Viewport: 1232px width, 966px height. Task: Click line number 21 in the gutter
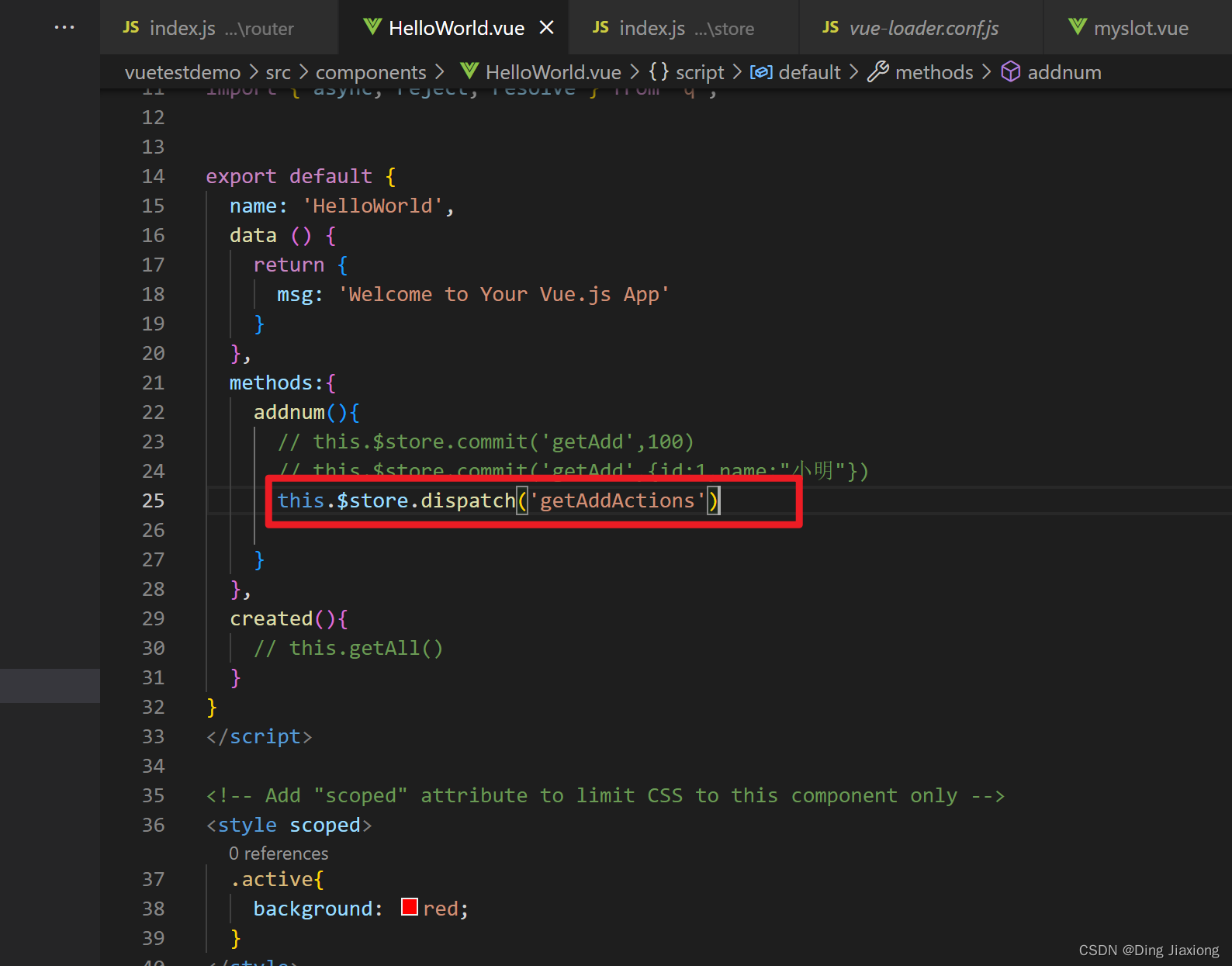click(154, 383)
